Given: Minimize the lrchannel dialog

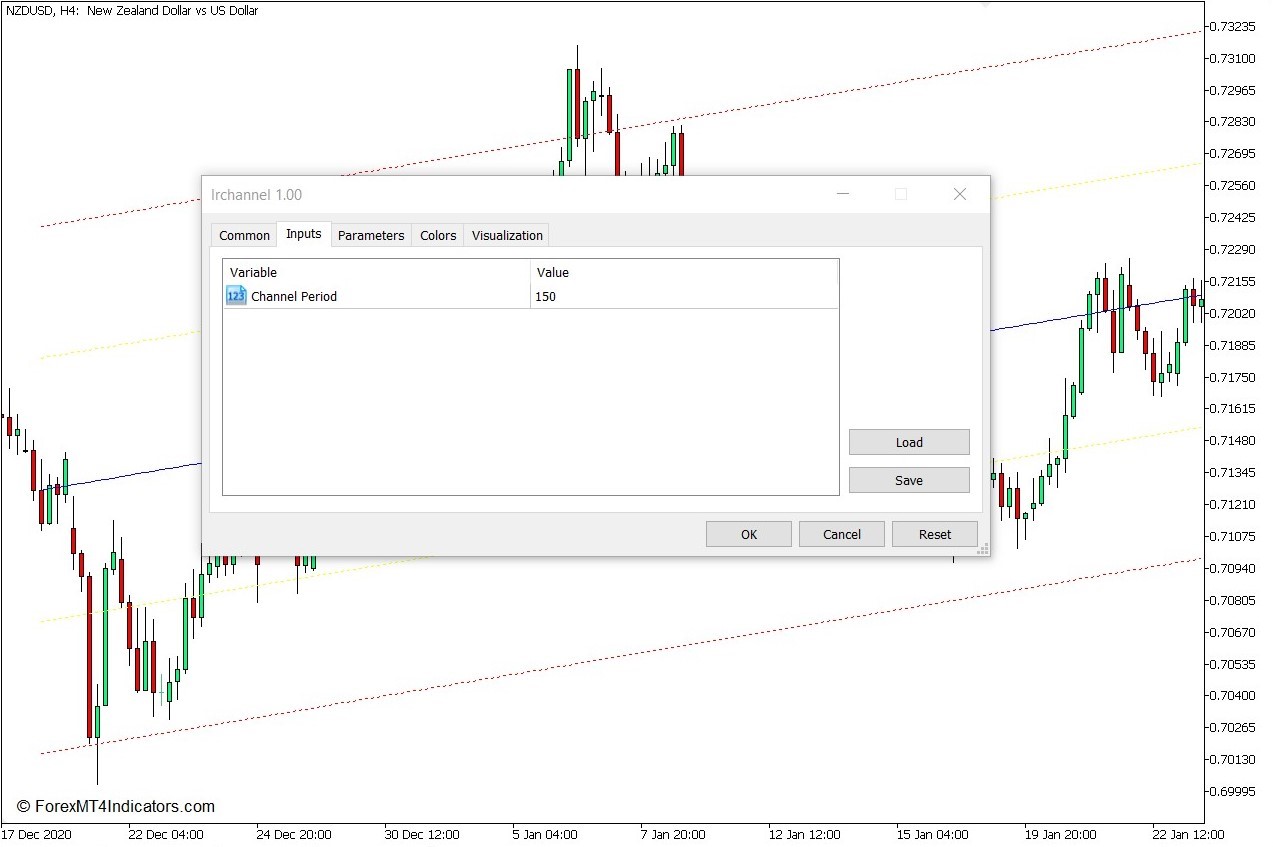Looking at the screenshot, I should pos(843,194).
